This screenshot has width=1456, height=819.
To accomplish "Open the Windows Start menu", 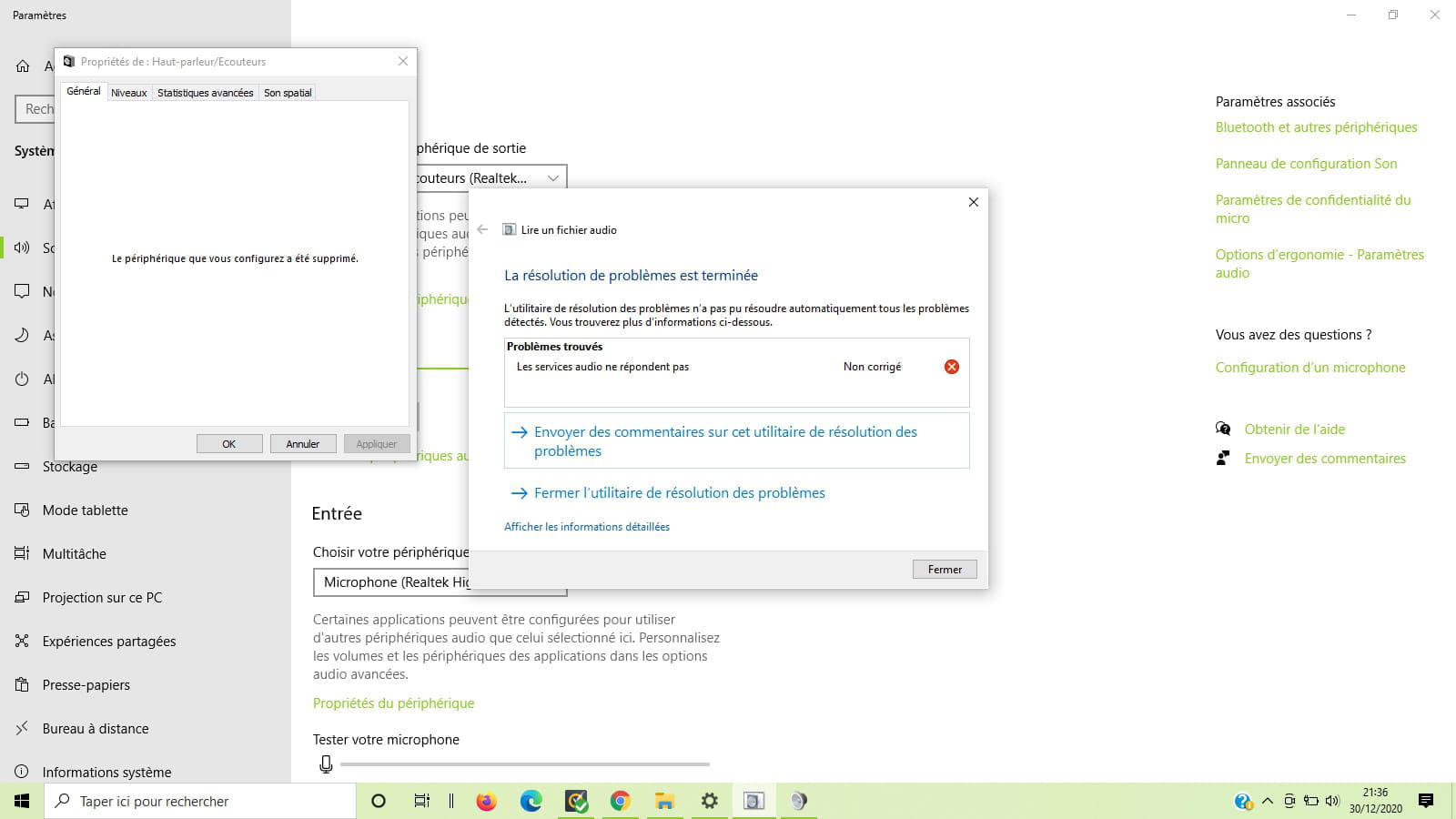I will [x=22, y=801].
